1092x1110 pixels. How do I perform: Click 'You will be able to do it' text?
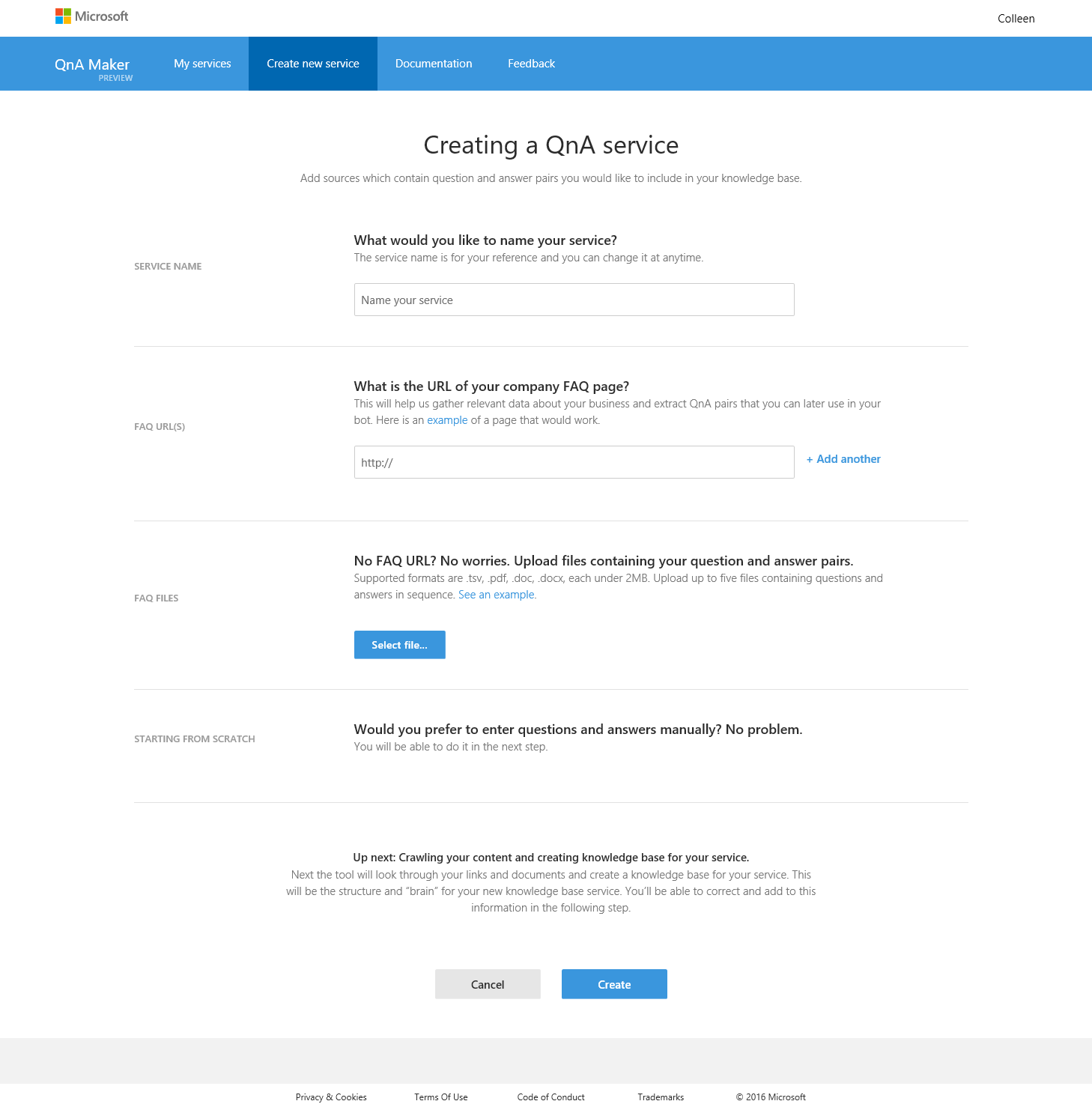[x=451, y=747]
